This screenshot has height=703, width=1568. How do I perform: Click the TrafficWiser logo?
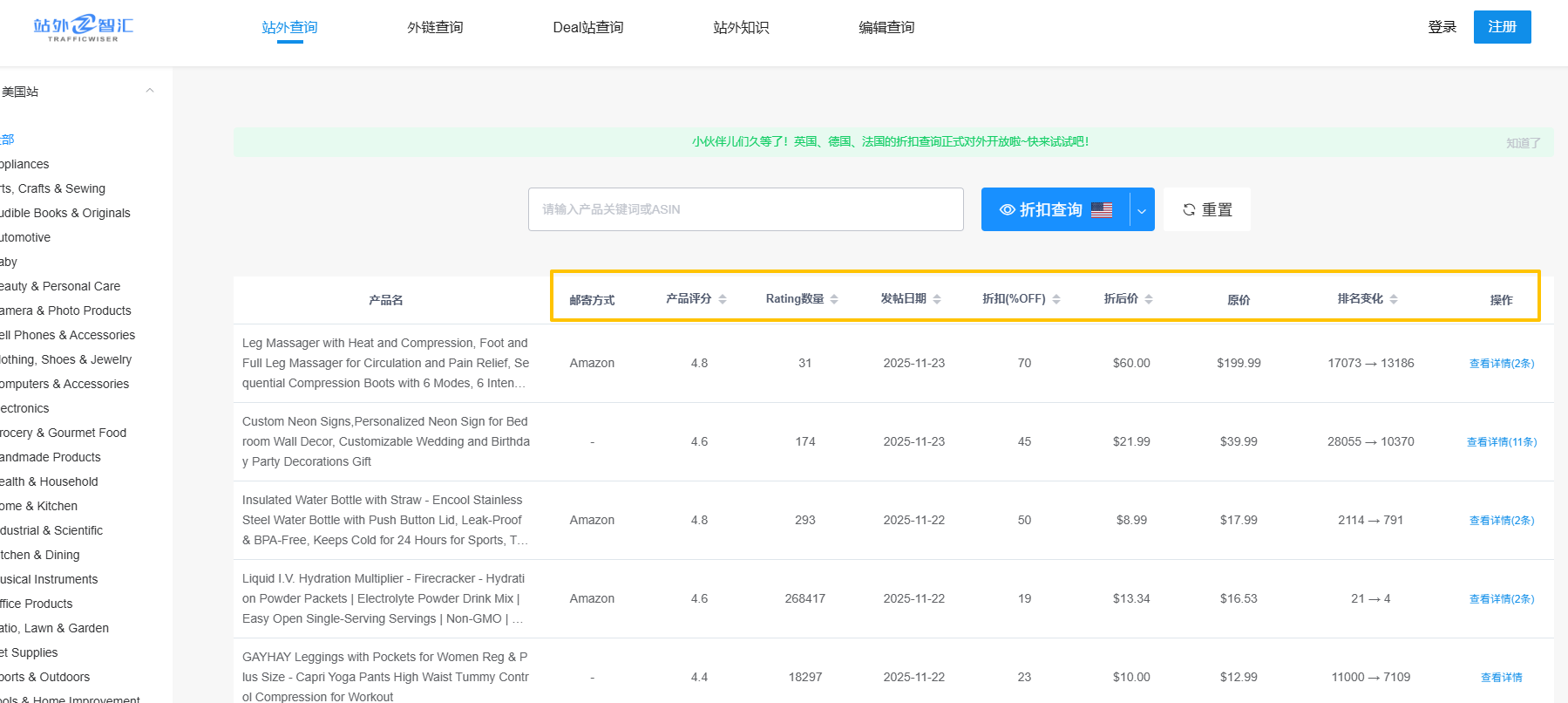coord(84,28)
